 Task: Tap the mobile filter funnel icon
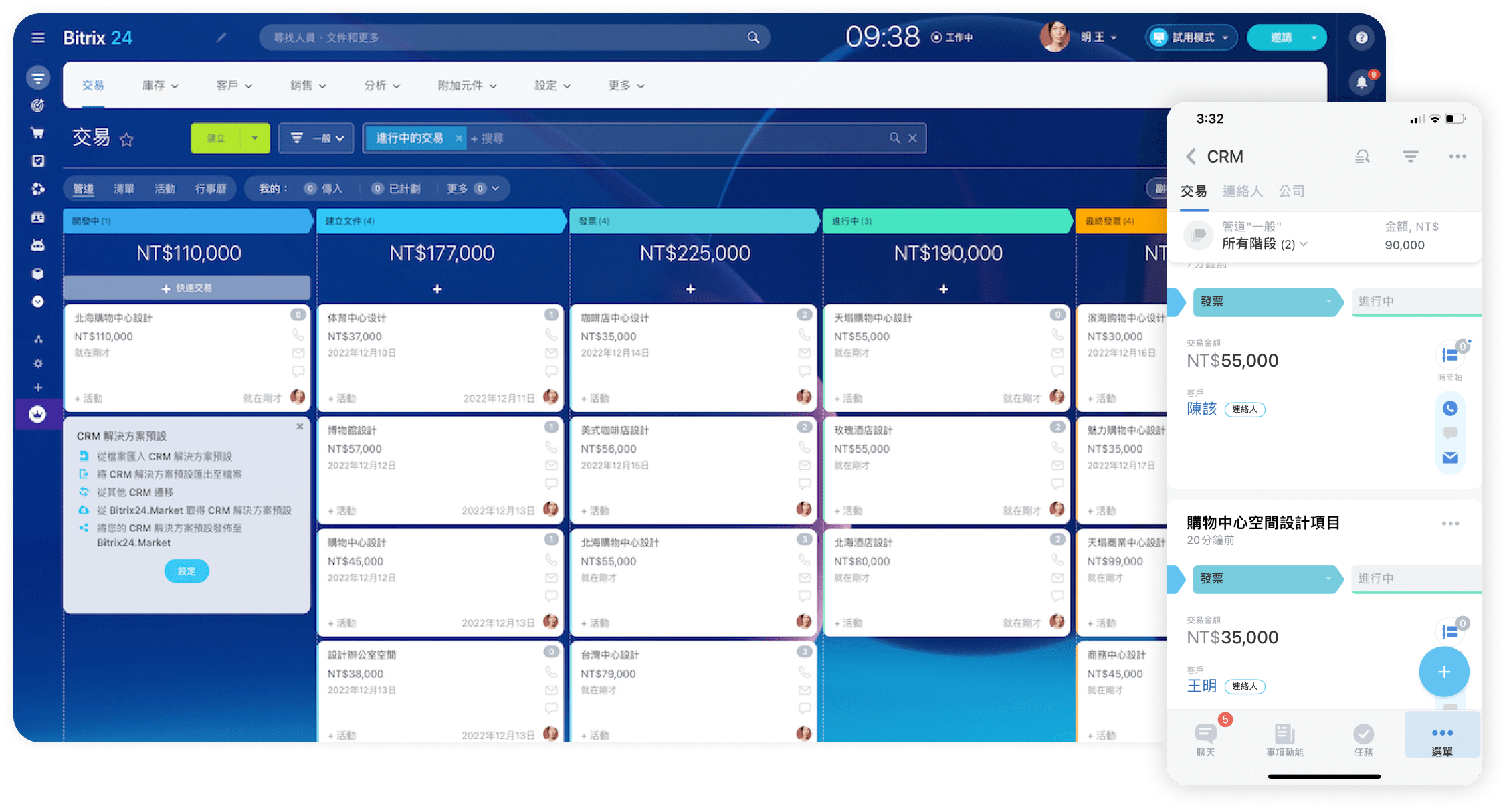1410,157
